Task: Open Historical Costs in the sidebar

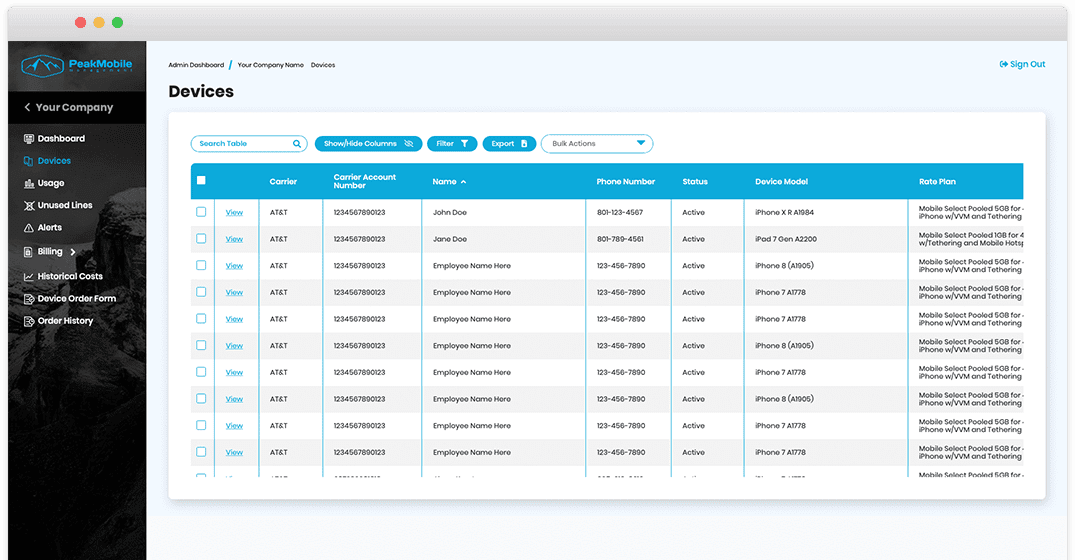Action: 70,276
